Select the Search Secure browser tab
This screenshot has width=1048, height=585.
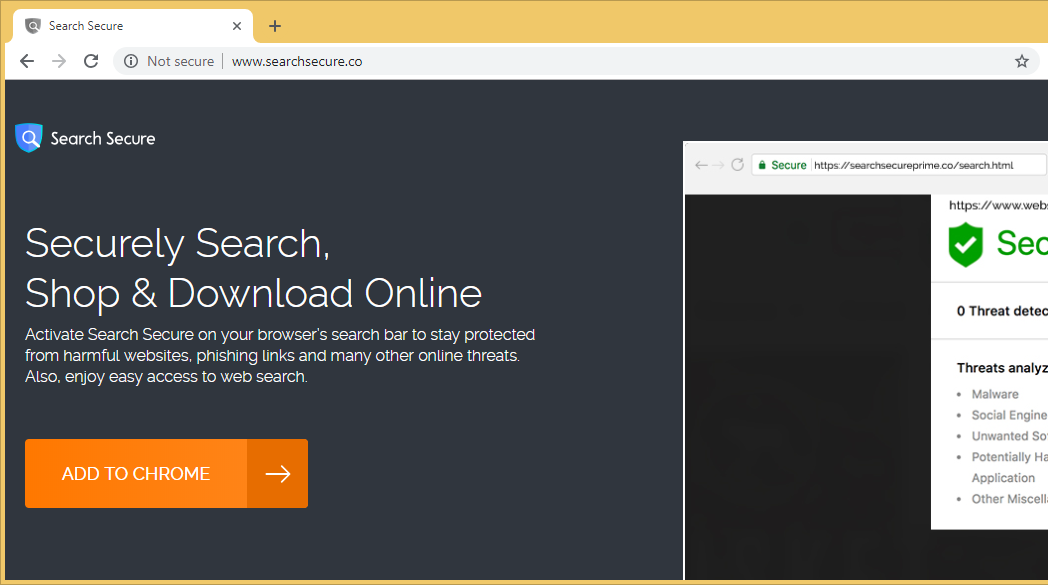coord(120,26)
